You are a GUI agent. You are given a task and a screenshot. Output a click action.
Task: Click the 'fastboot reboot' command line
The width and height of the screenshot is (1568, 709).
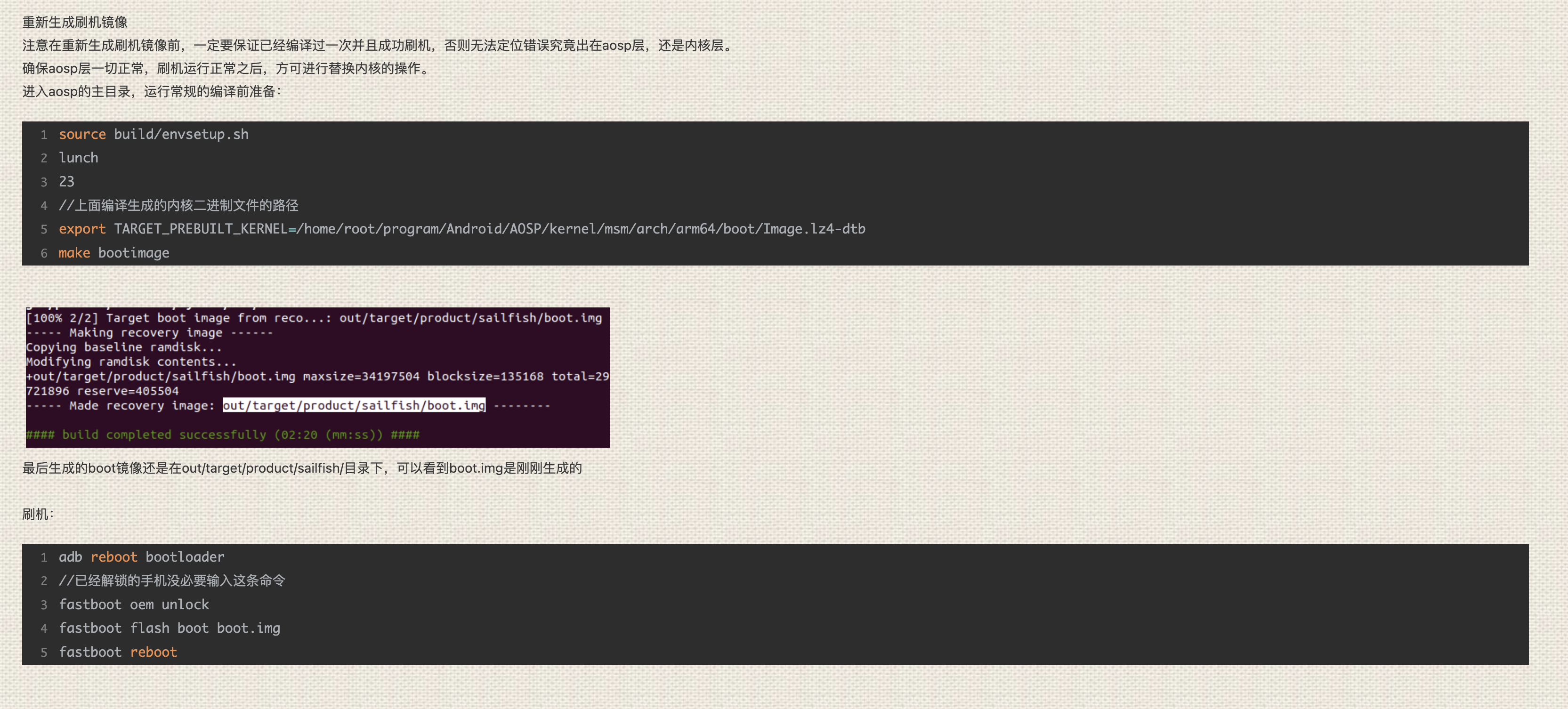[x=117, y=653]
